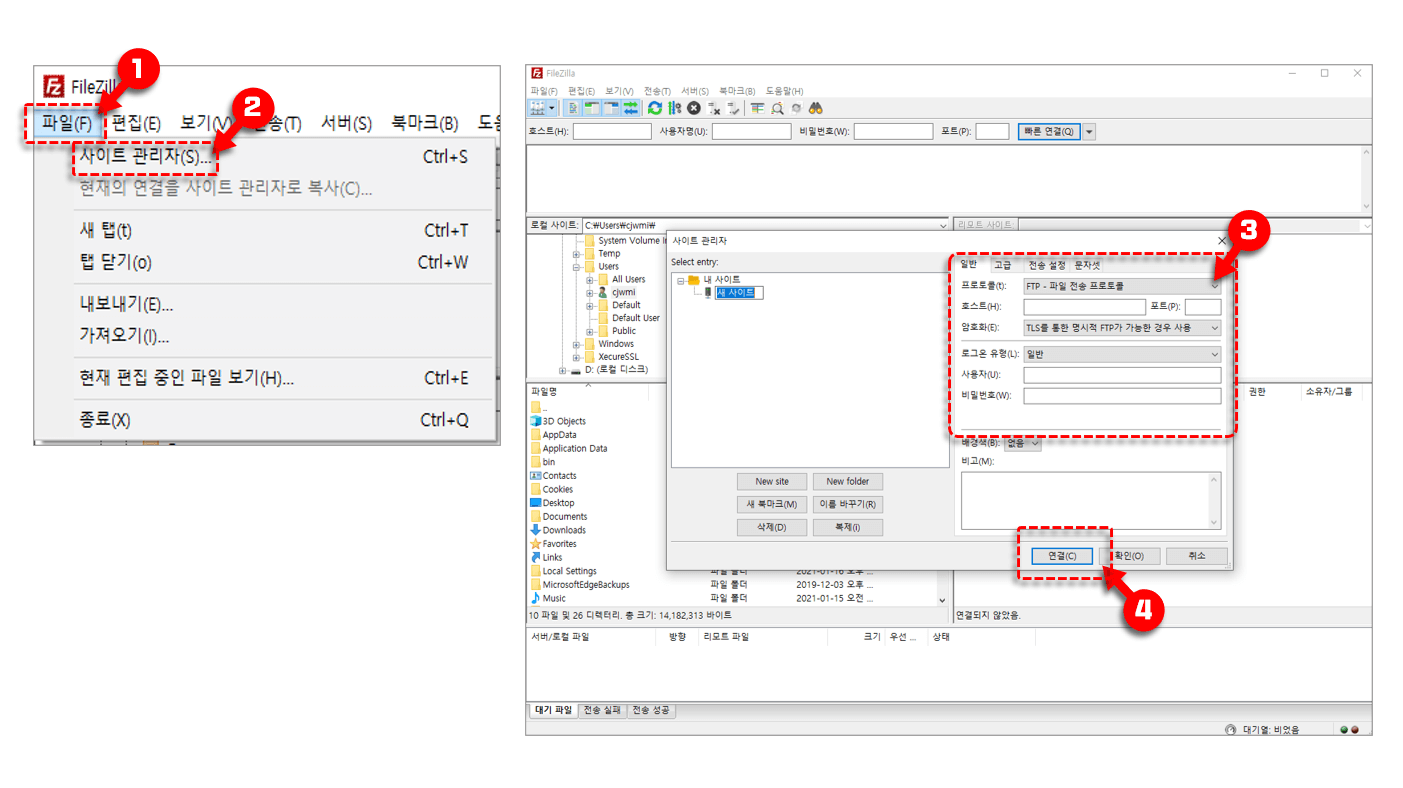Open the 배경색 color dropdown

(1022, 442)
